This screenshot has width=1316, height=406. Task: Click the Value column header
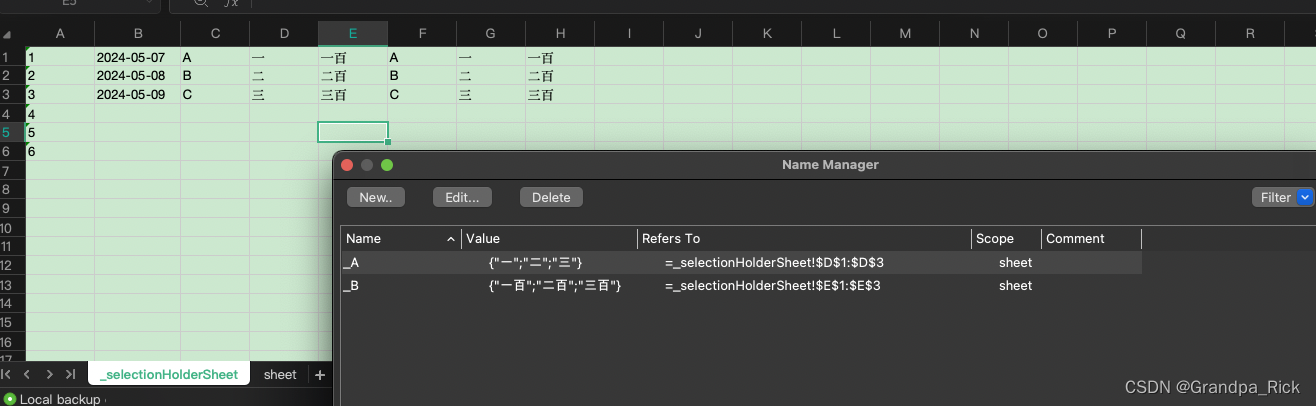(x=549, y=239)
